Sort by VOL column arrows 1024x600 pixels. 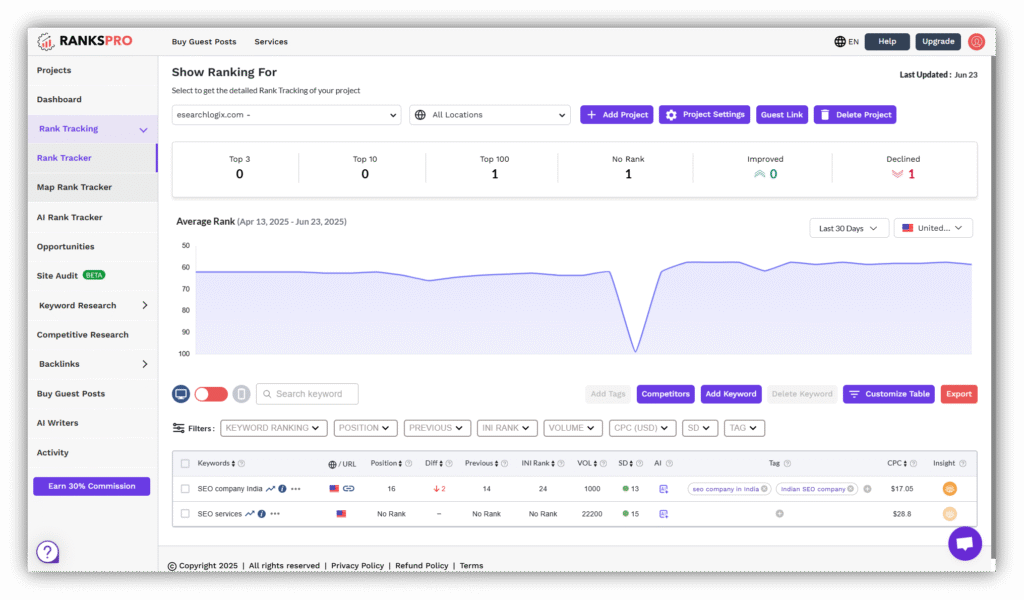click(596, 464)
